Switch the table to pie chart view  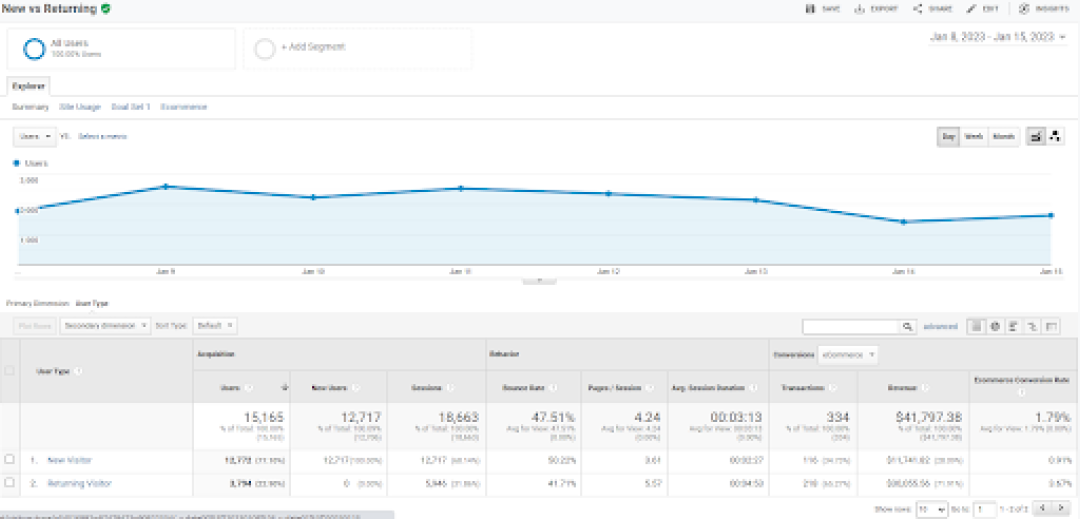(996, 326)
